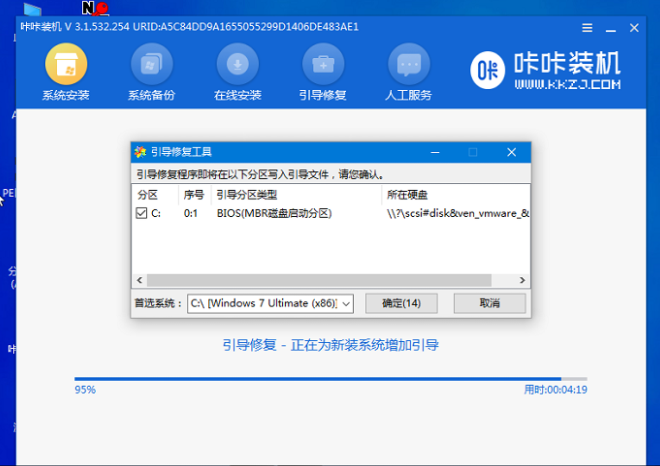Uncheck the C: partition checkbox

141,213
